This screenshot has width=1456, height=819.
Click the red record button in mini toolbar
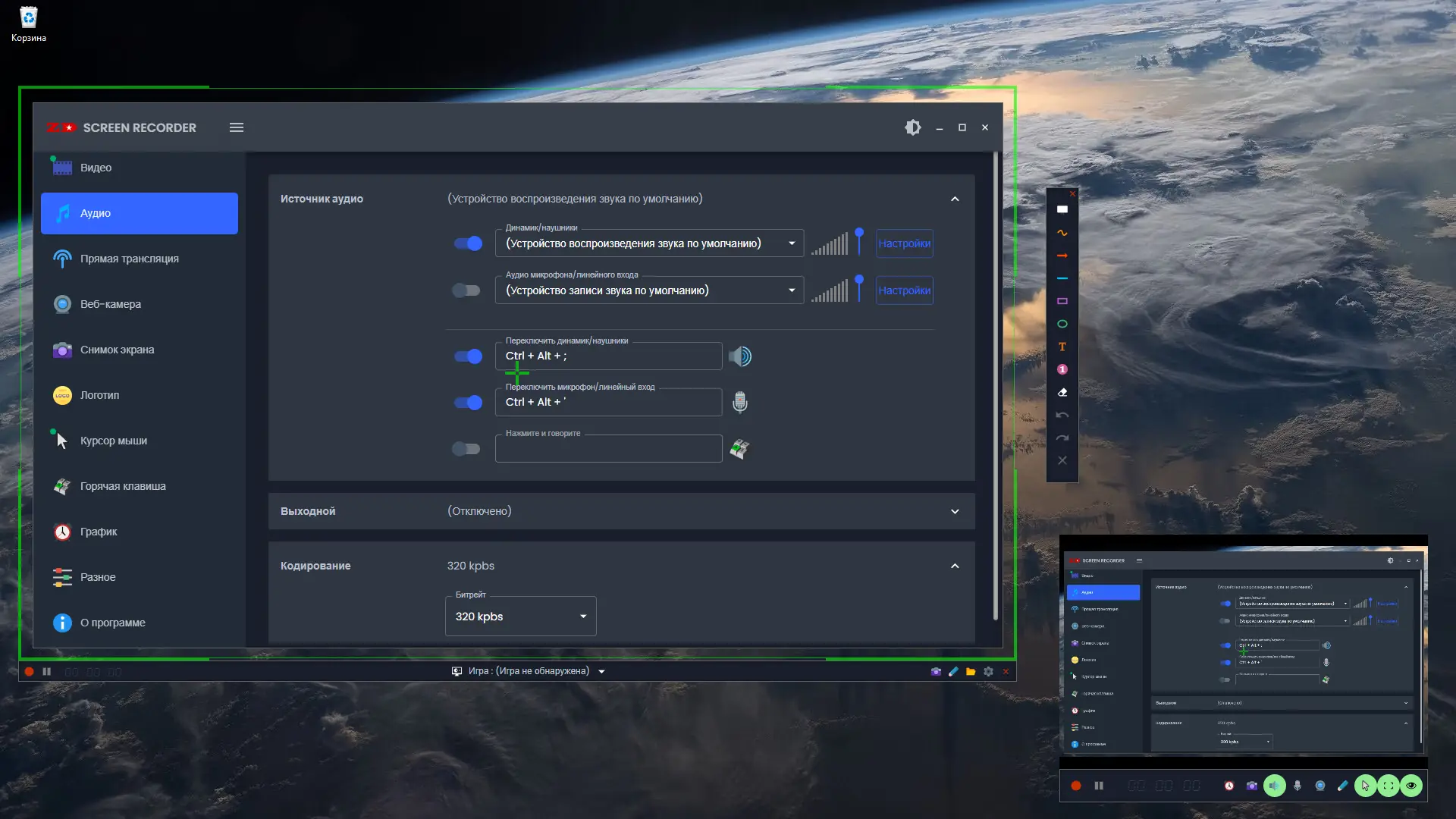click(x=1075, y=786)
